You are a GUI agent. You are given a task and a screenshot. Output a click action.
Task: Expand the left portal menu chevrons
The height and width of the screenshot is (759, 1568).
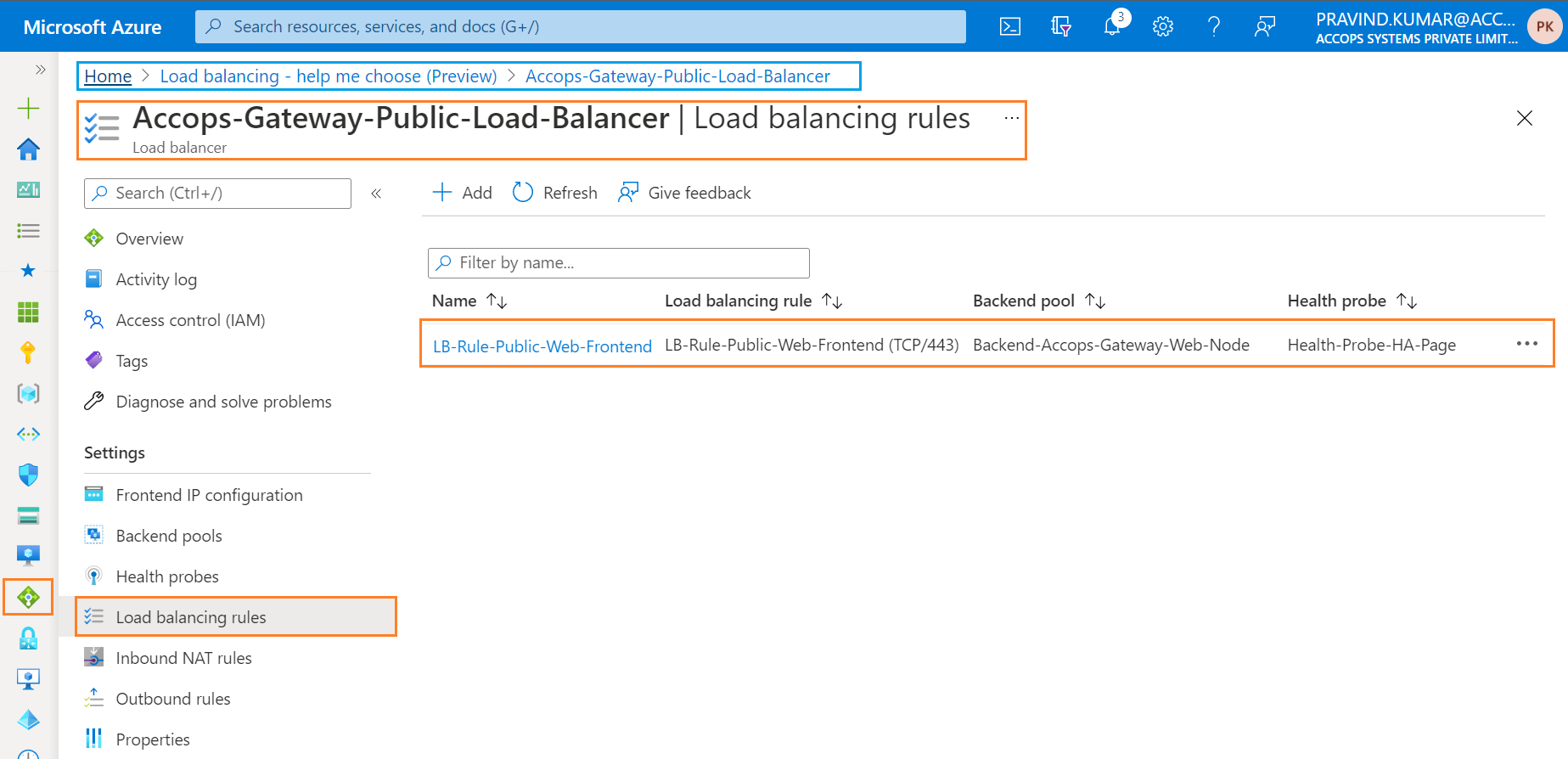(40, 70)
